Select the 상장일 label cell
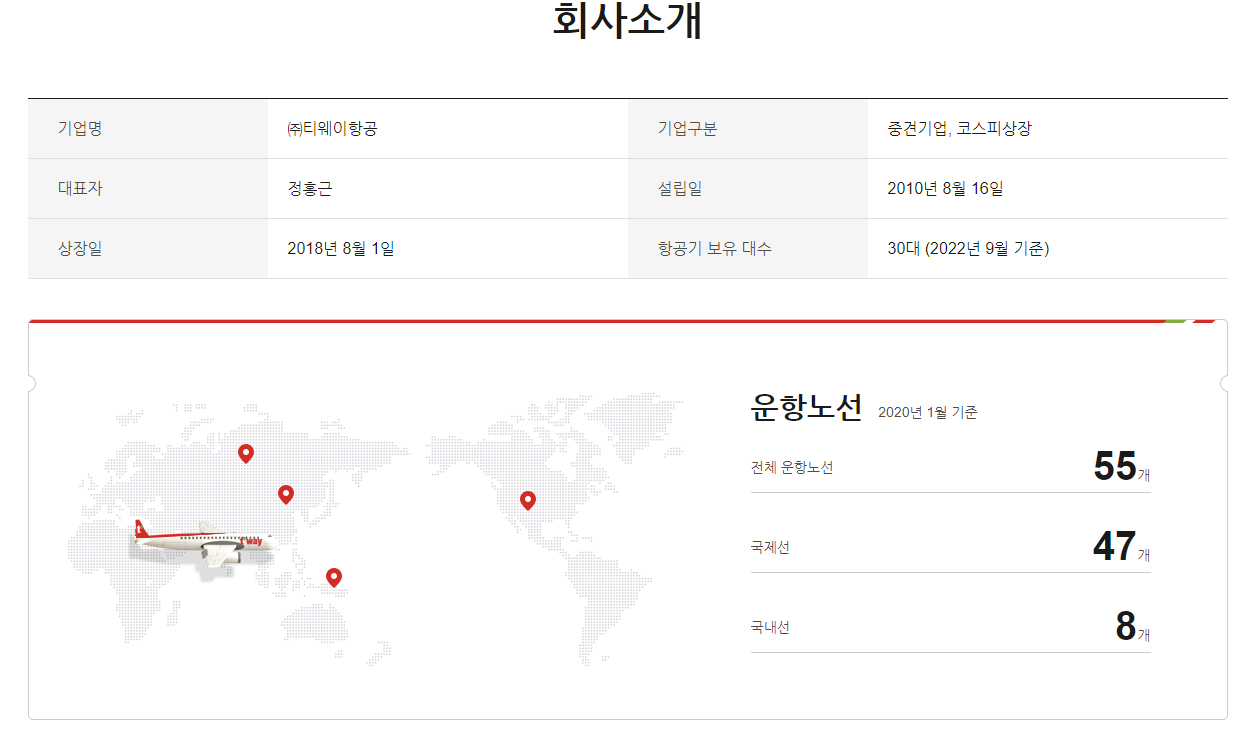Screen dimensions: 1254x733 148,249
